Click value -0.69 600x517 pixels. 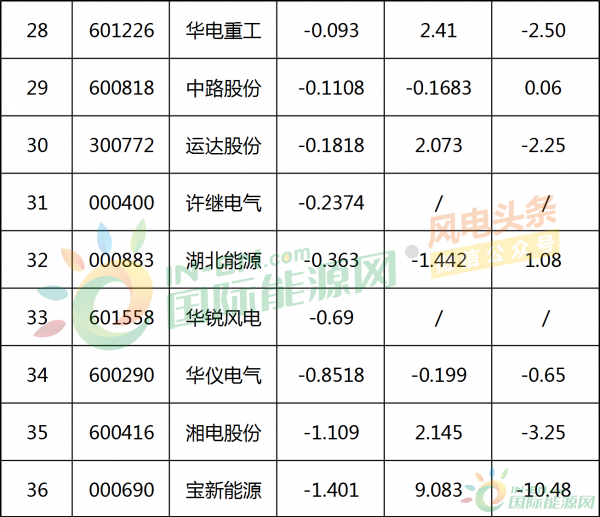point(331,318)
